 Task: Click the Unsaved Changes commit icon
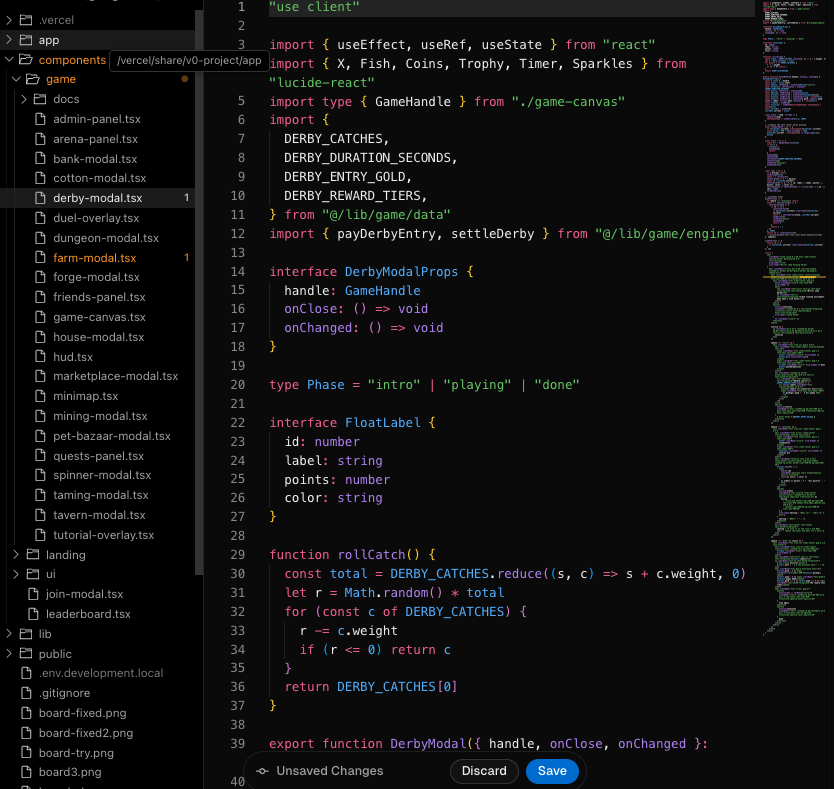[262, 771]
